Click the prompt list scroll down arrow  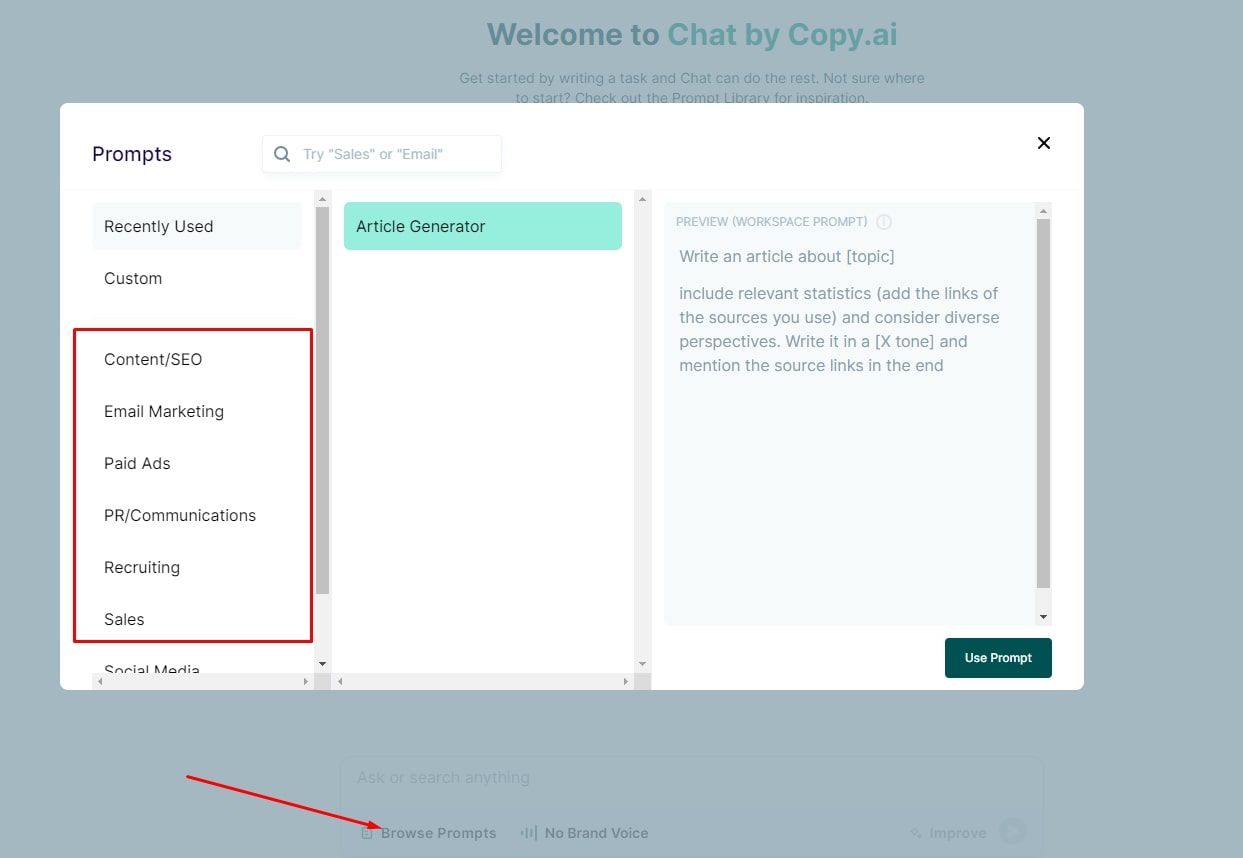[642, 663]
